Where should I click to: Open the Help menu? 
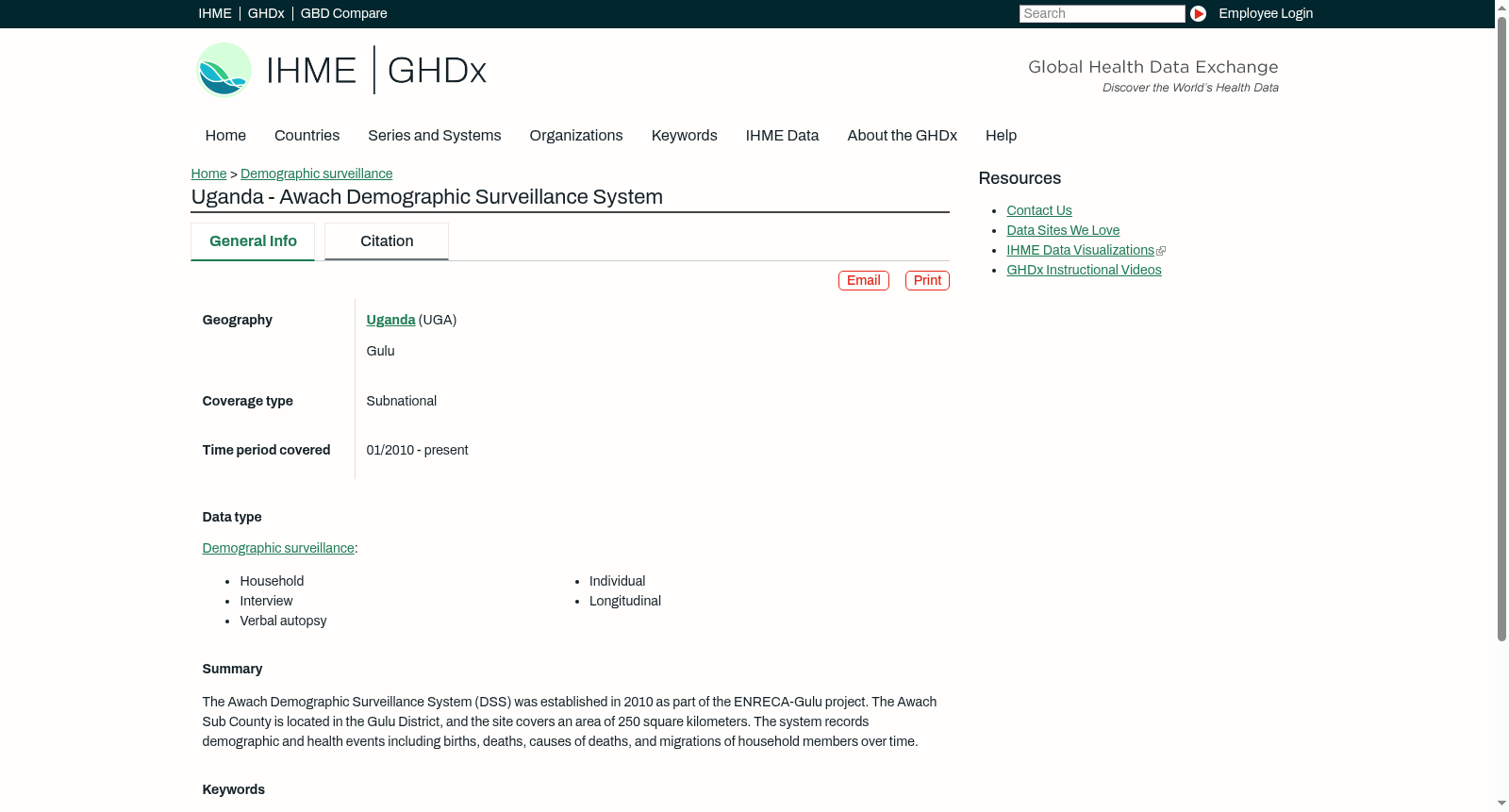(1001, 136)
